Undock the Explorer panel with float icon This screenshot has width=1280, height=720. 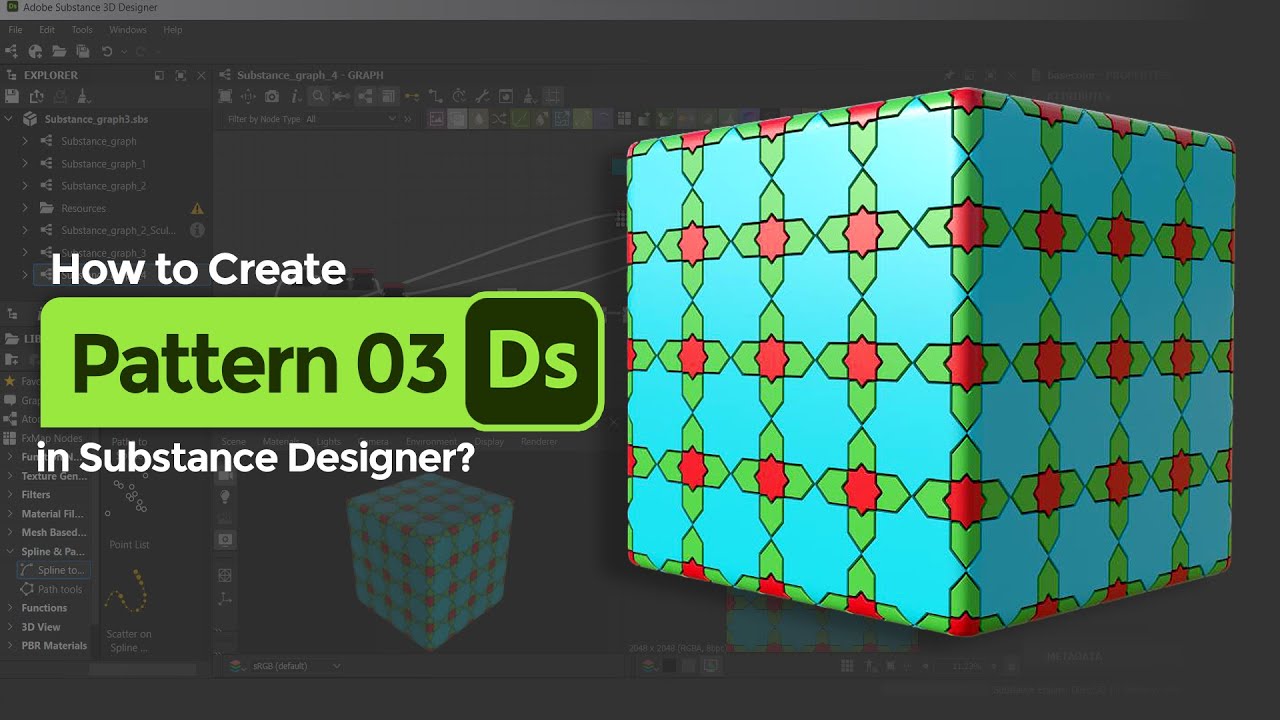(x=160, y=75)
